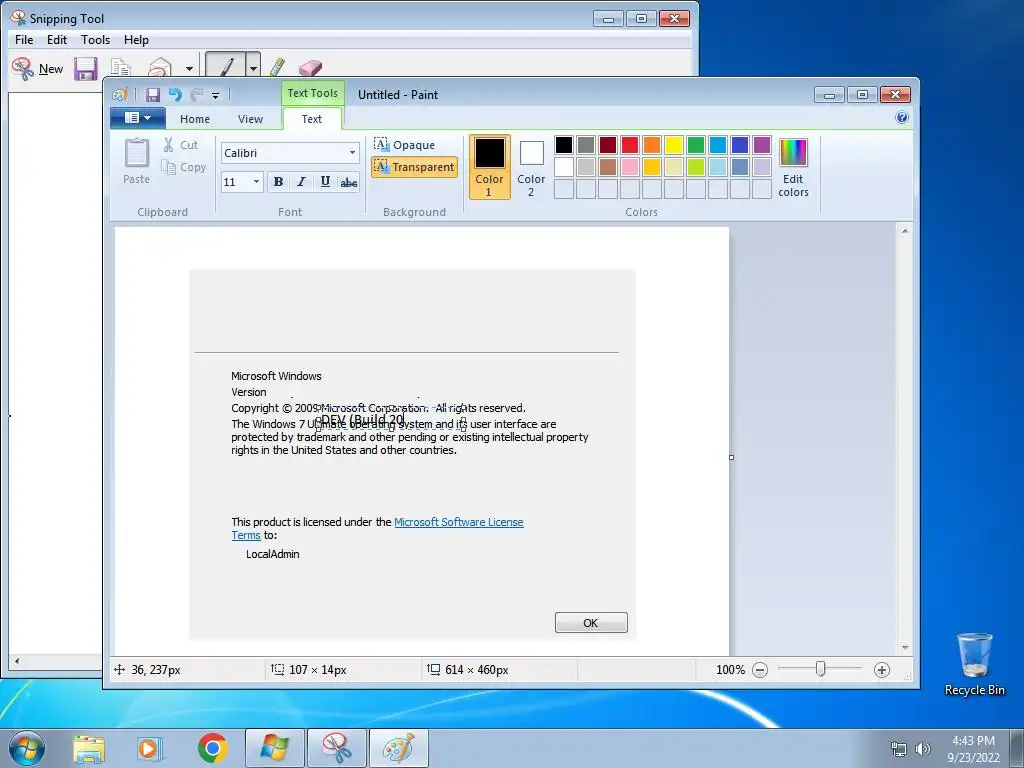
Task: Click the Terms link text
Action: [246, 535]
